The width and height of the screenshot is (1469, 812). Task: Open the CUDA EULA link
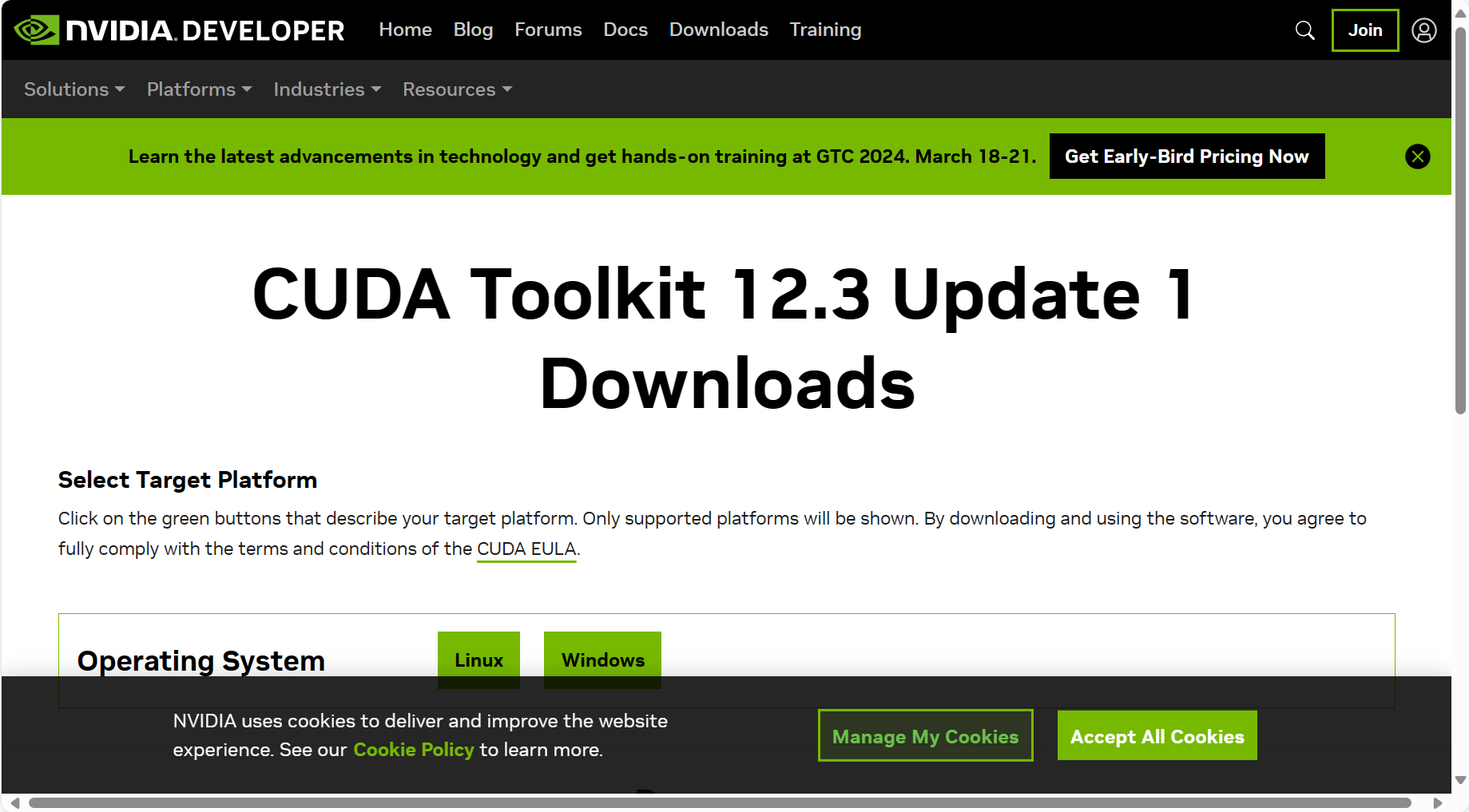click(x=526, y=549)
